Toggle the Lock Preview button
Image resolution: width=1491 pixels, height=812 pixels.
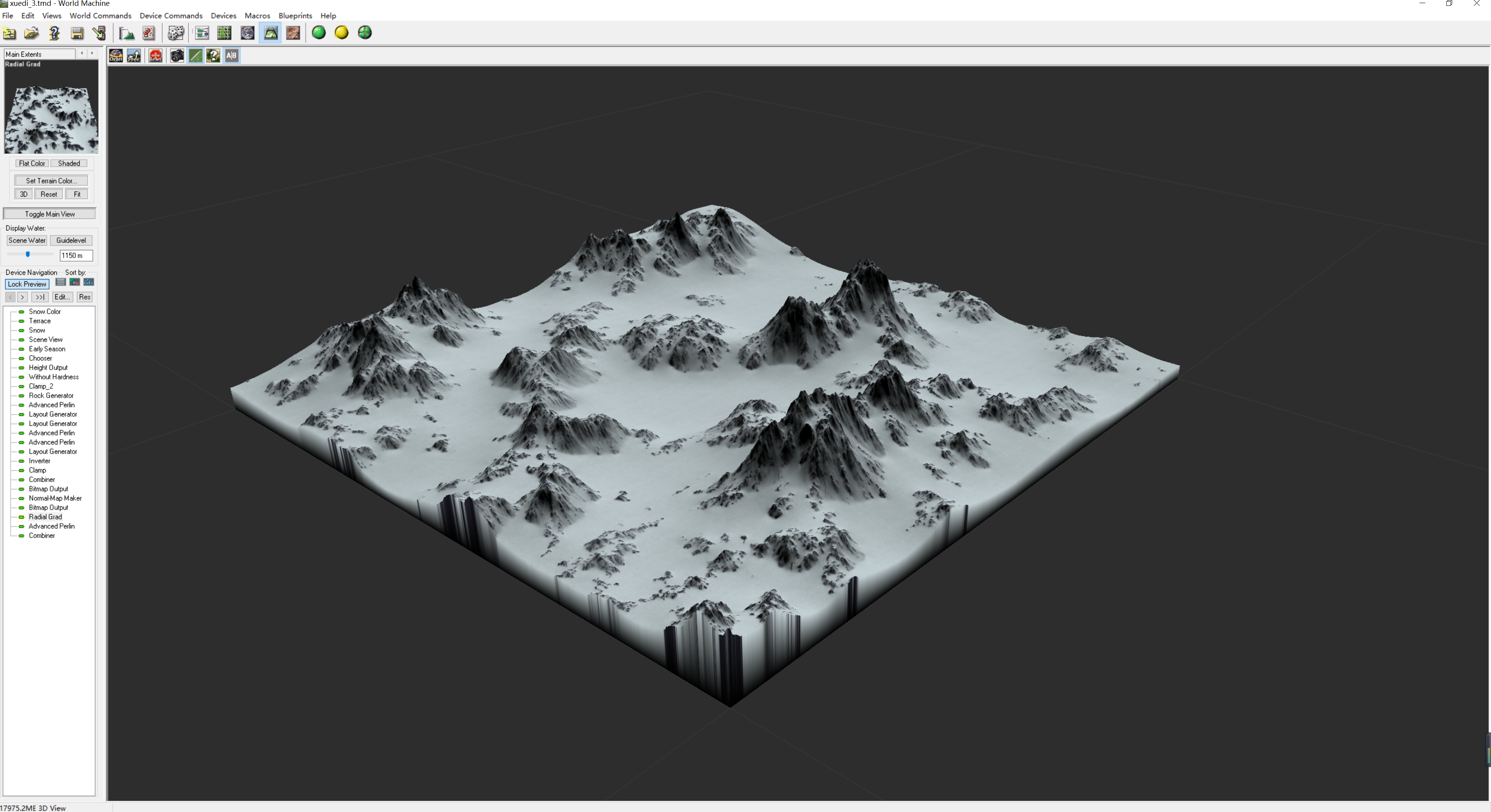27,284
